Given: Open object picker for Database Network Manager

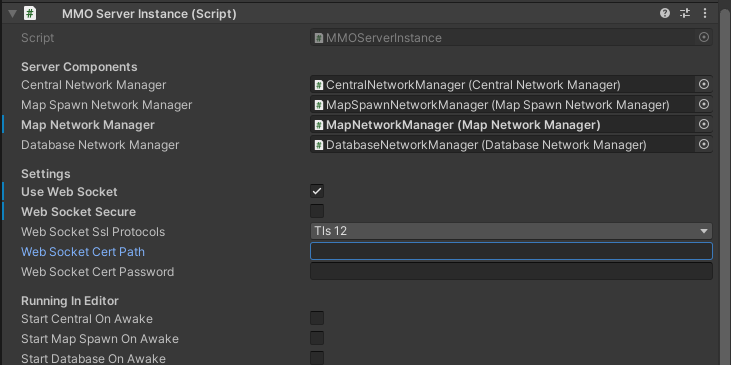Looking at the screenshot, I should point(704,145).
